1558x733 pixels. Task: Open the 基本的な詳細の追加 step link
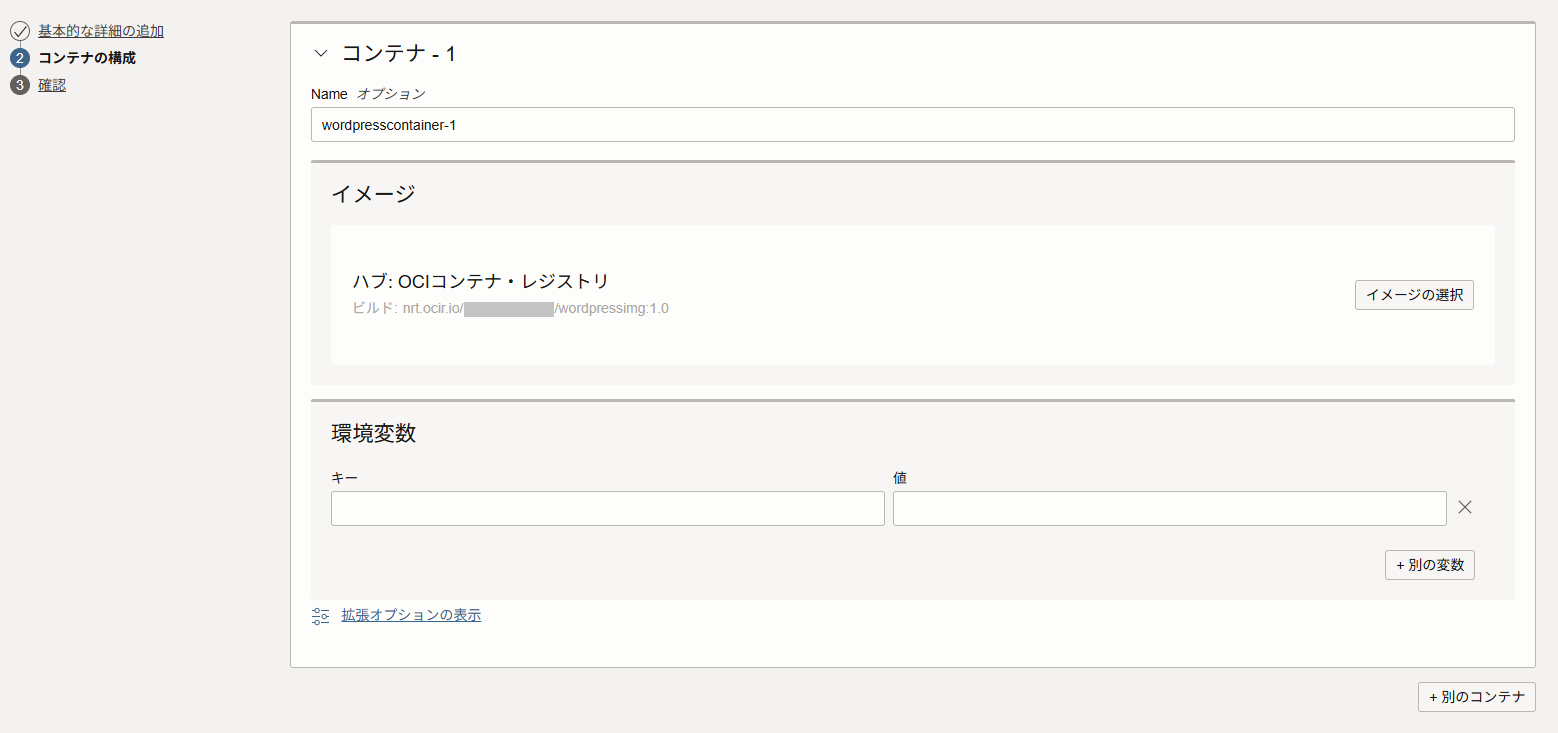(101, 31)
